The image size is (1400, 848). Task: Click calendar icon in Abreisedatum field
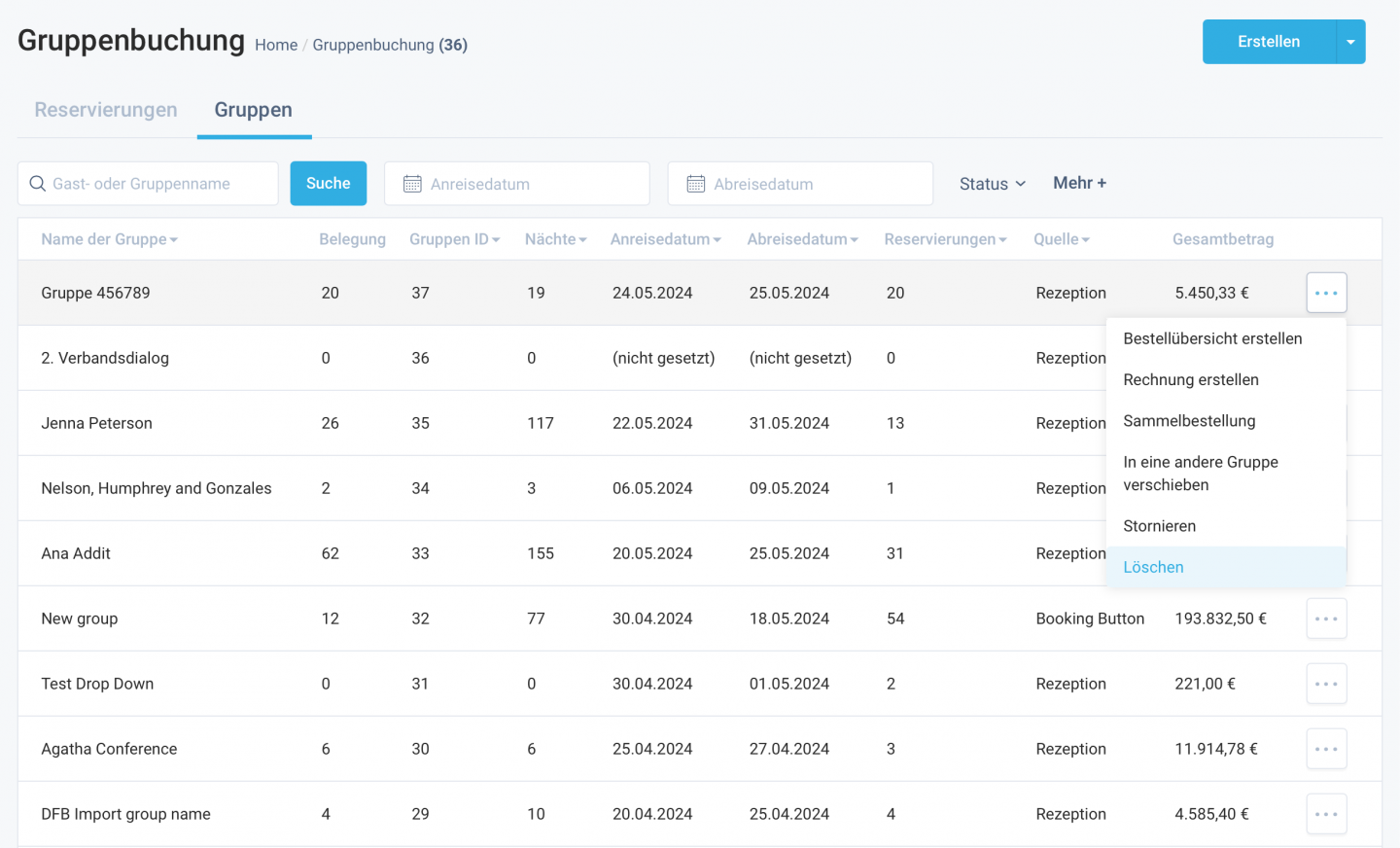coord(695,184)
